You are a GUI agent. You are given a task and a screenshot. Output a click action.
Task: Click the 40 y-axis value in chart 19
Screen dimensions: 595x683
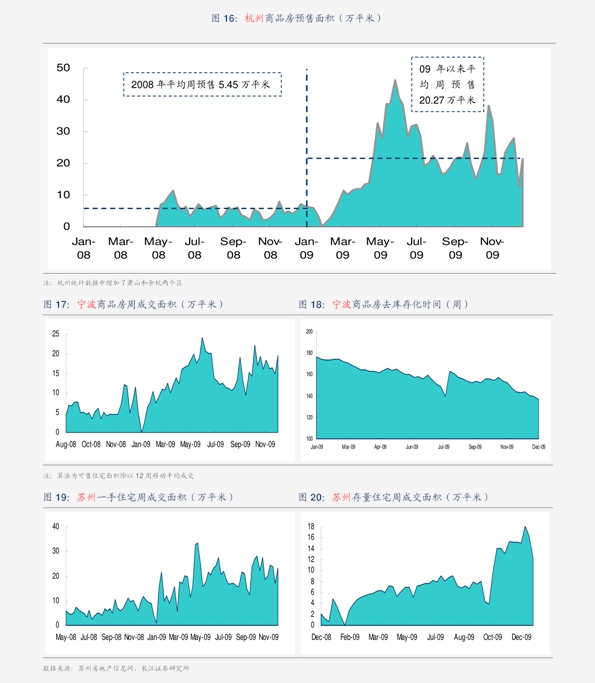56,526
